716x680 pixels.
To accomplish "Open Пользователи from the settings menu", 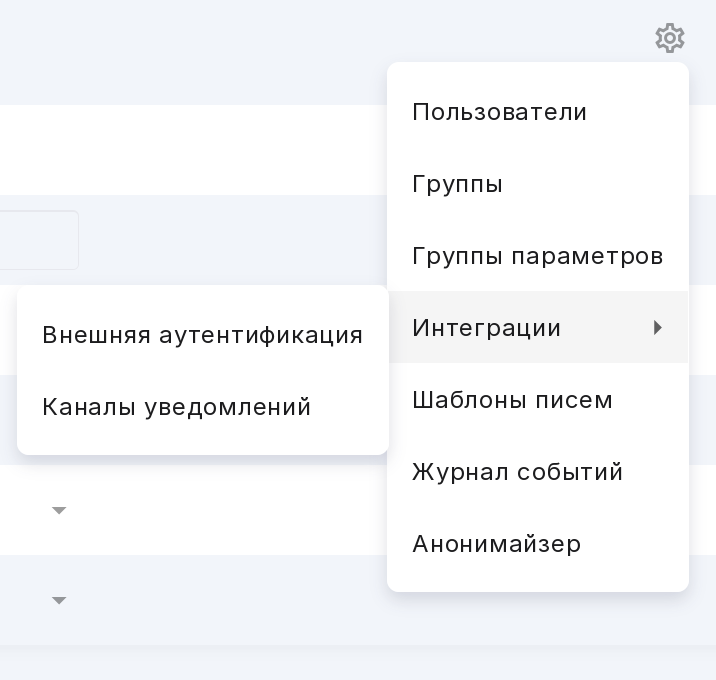I will coord(537,112).
